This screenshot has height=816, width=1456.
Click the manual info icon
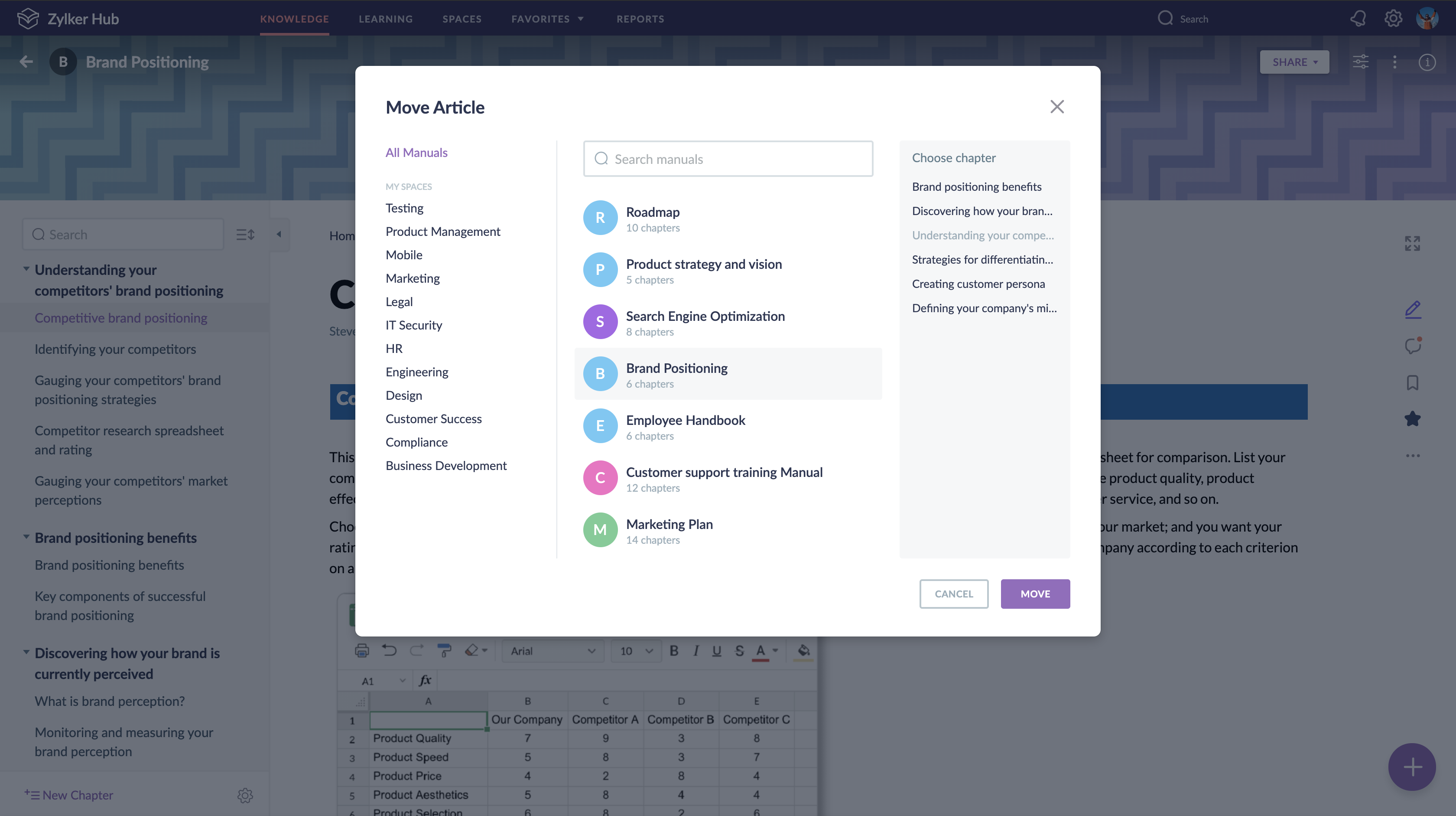pos(1427,62)
